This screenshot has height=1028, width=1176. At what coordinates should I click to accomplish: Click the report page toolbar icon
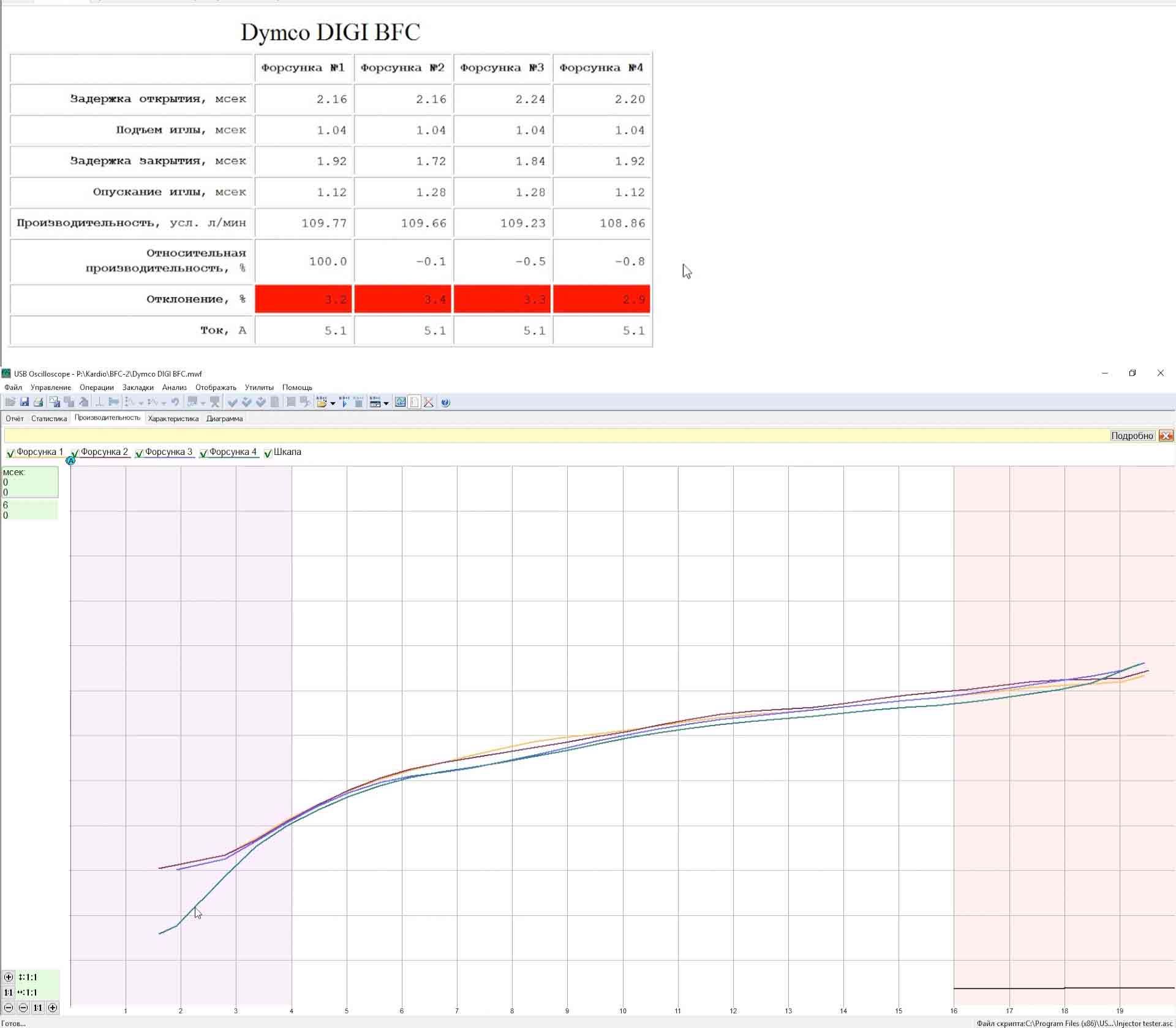(x=415, y=402)
